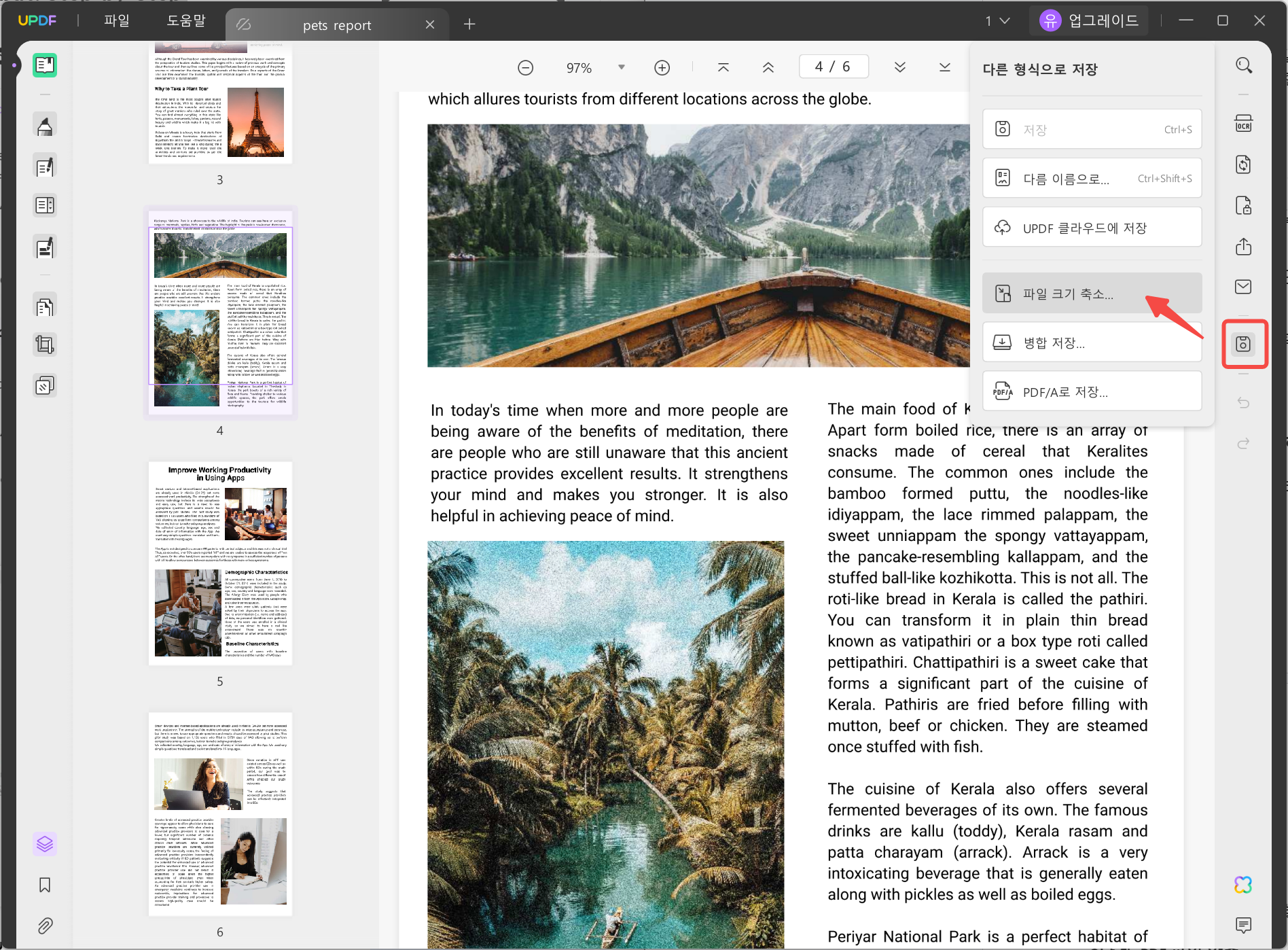Viewport: 1288px width, 950px height.
Task: Toggle the thumbnail layers panel icon
Action: pyautogui.click(x=45, y=844)
